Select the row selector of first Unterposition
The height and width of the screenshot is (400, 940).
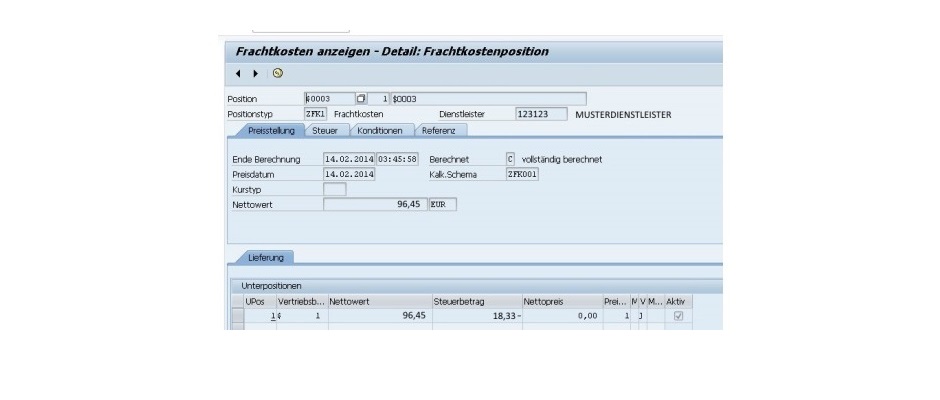click(x=237, y=316)
